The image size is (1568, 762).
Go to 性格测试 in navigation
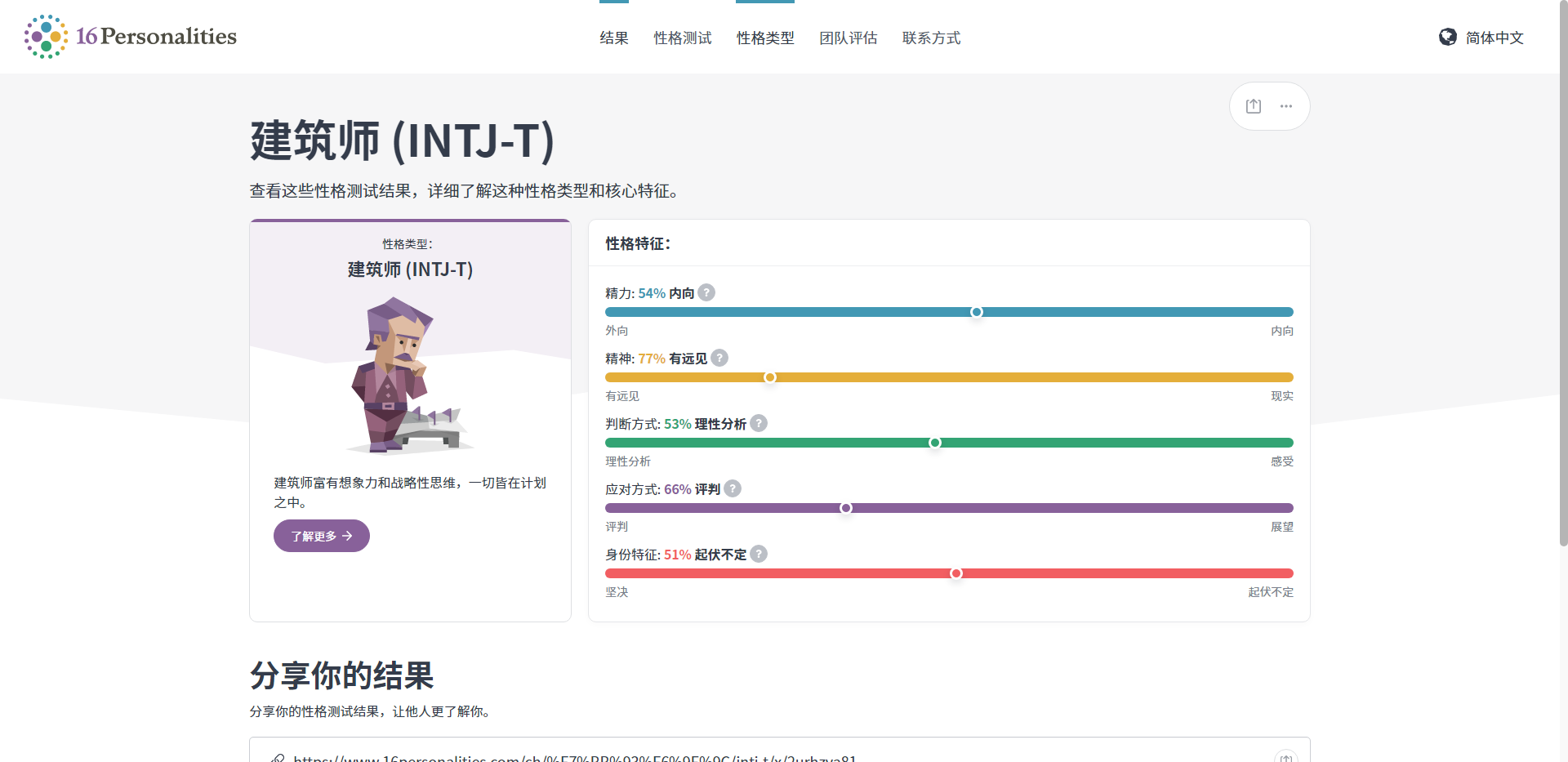pos(683,38)
